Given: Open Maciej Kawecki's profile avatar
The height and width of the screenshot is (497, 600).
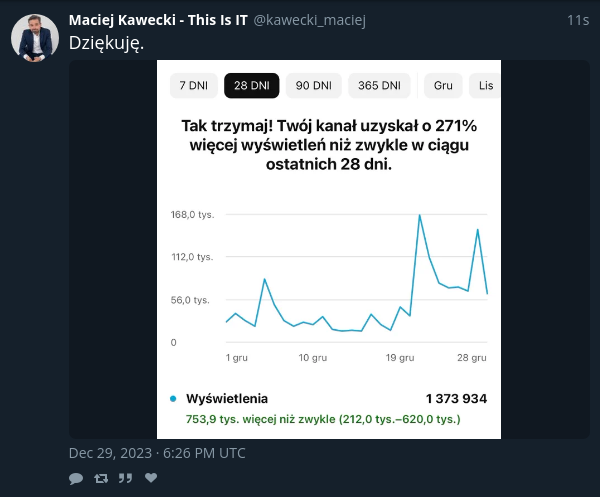Looking at the screenshot, I should (35, 38).
